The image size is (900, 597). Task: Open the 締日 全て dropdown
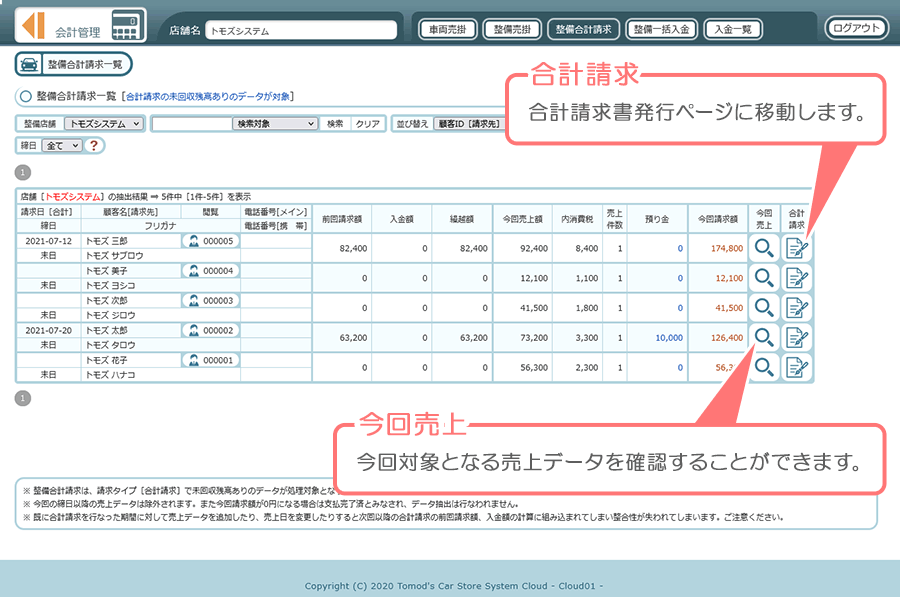point(61,146)
